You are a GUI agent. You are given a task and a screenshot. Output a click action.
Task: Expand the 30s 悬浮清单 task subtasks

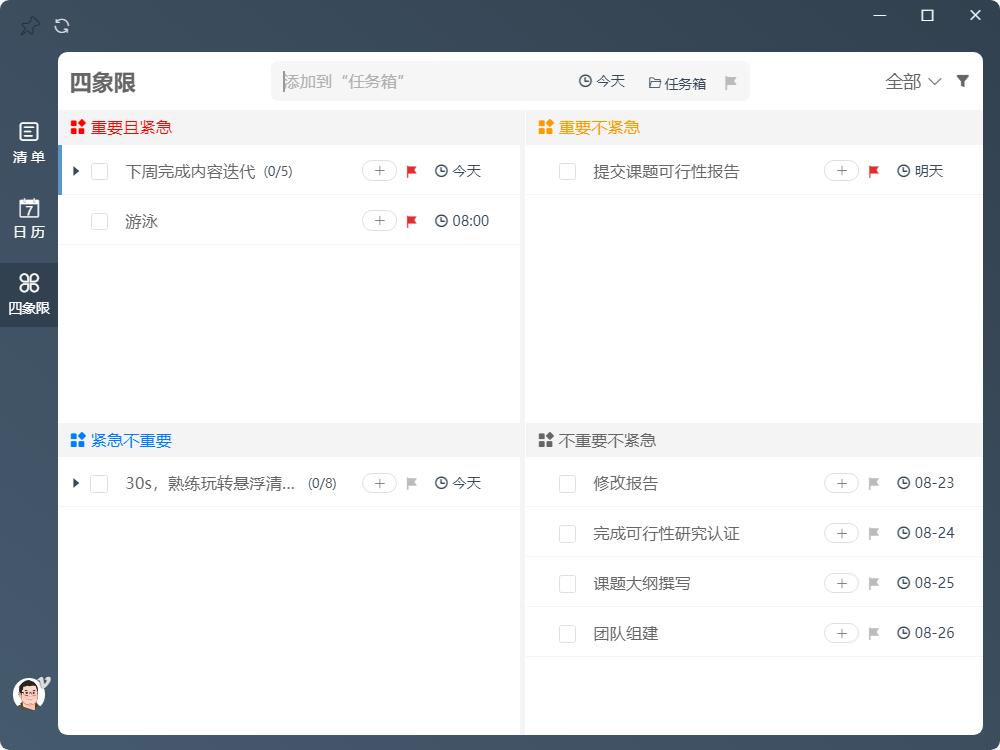(76, 483)
